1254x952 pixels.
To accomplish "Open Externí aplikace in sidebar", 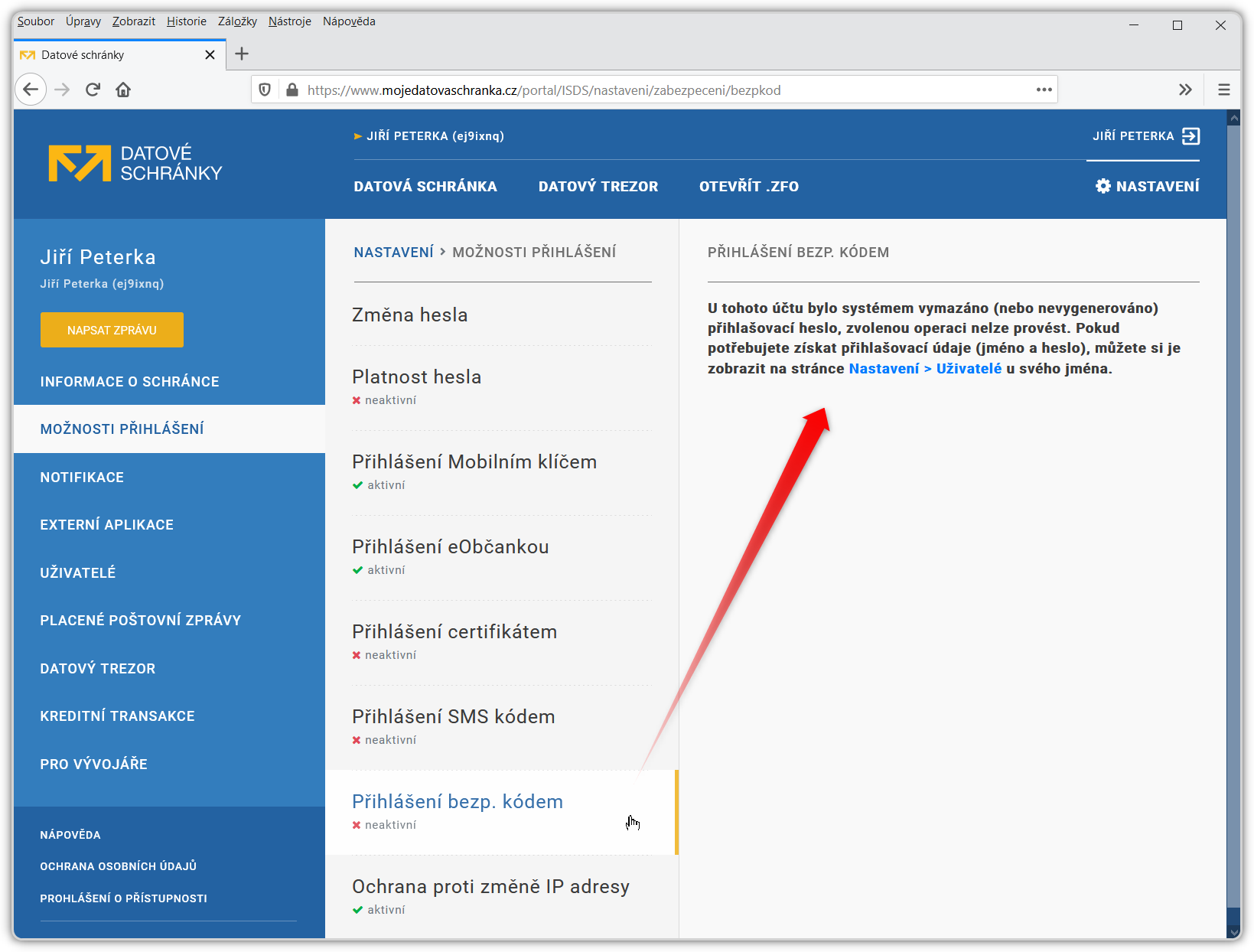I will pos(169,524).
